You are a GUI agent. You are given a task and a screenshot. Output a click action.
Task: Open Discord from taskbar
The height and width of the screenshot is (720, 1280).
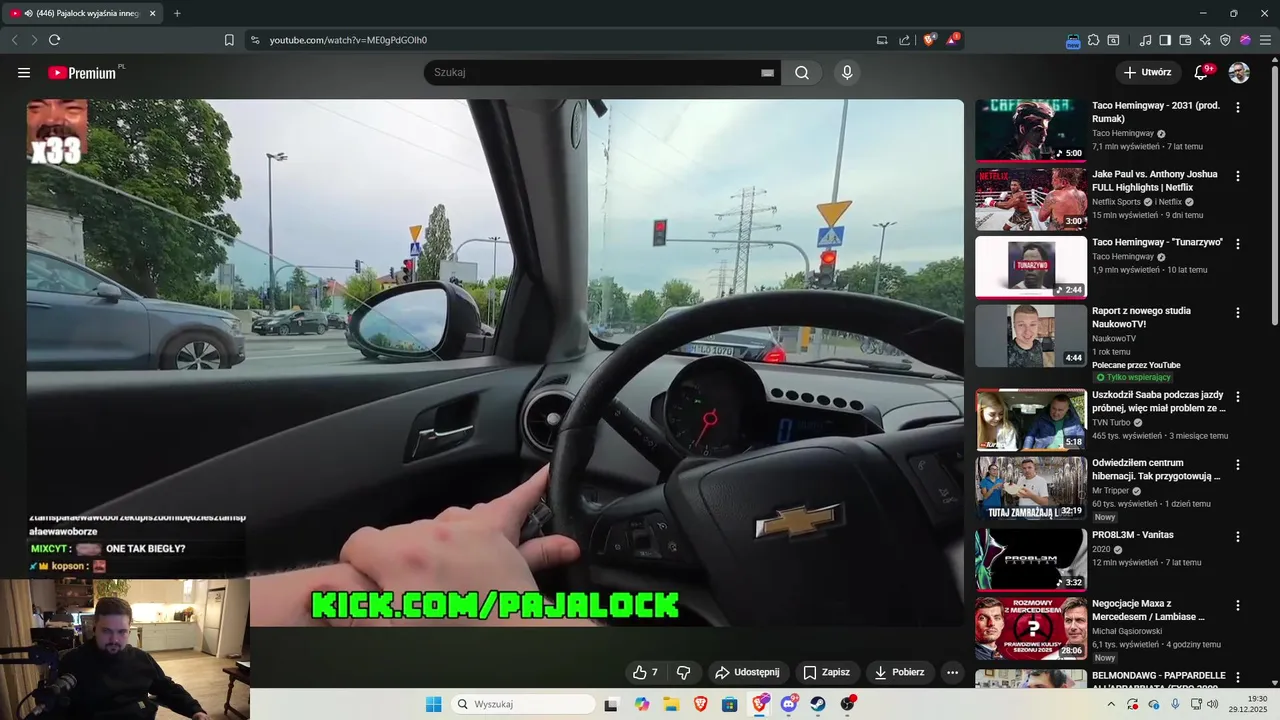pyautogui.click(x=789, y=704)
